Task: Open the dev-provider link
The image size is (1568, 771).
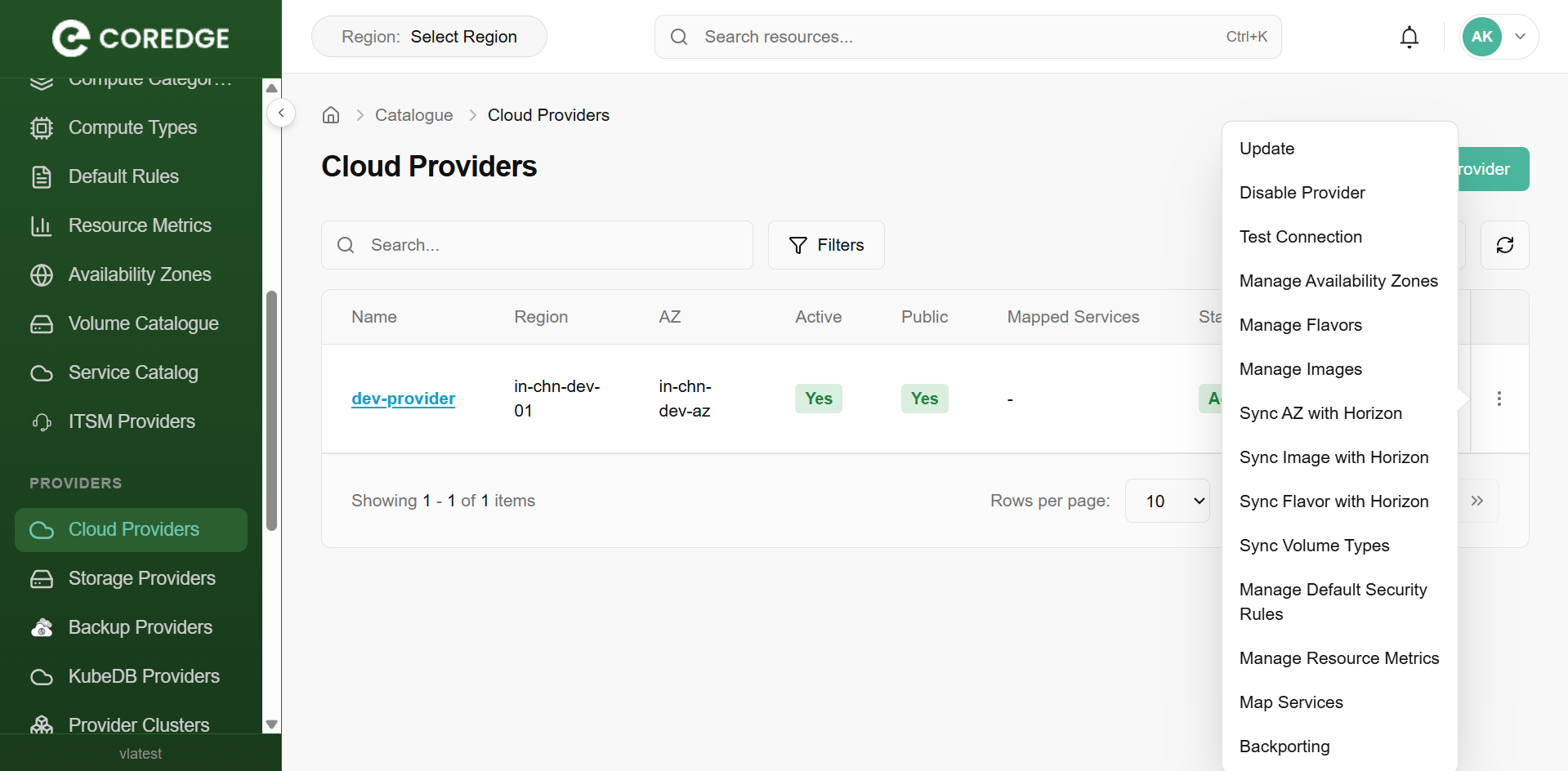Action: tap(403, 399)
